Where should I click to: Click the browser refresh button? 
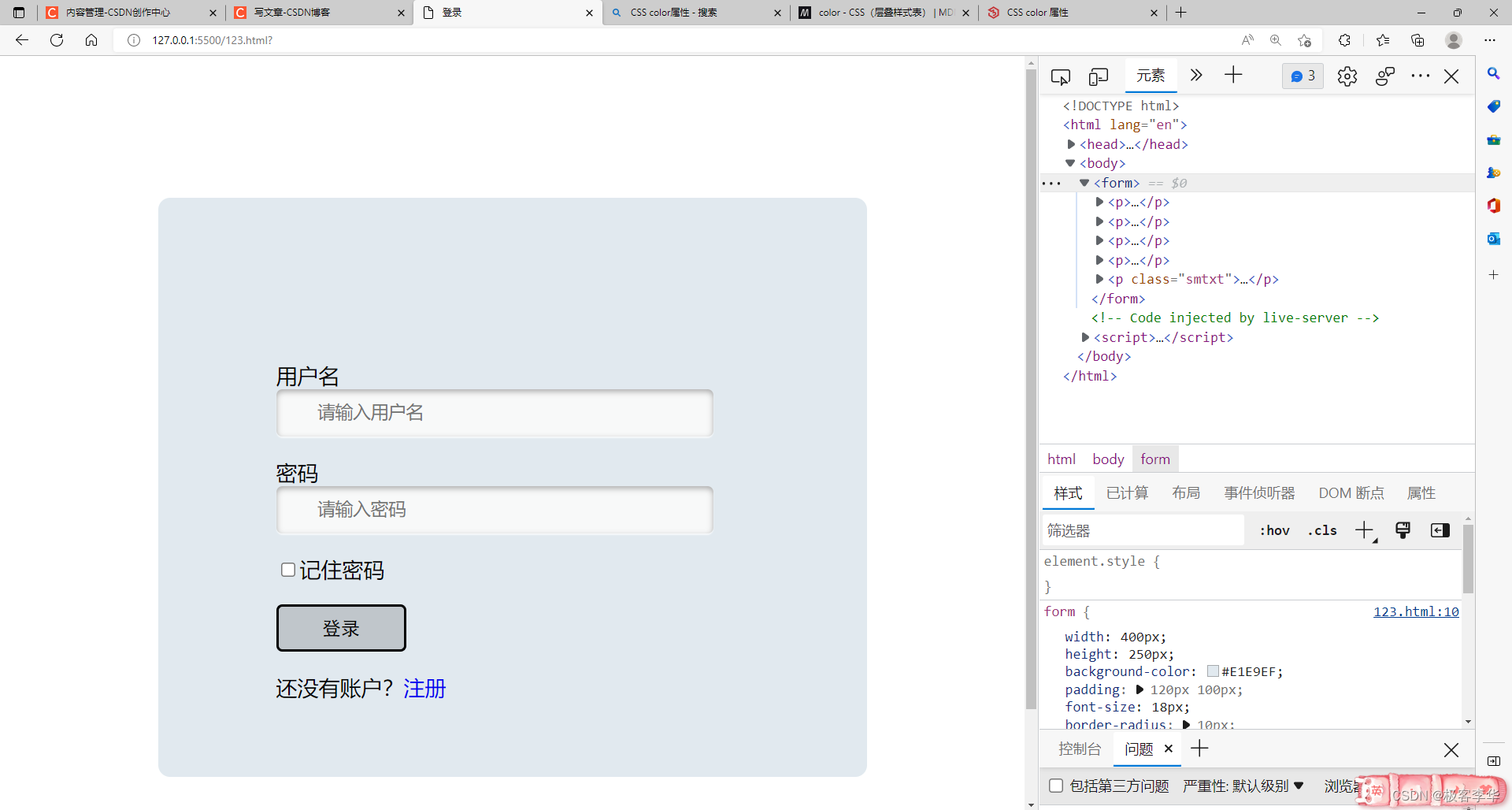pos(57,40)
